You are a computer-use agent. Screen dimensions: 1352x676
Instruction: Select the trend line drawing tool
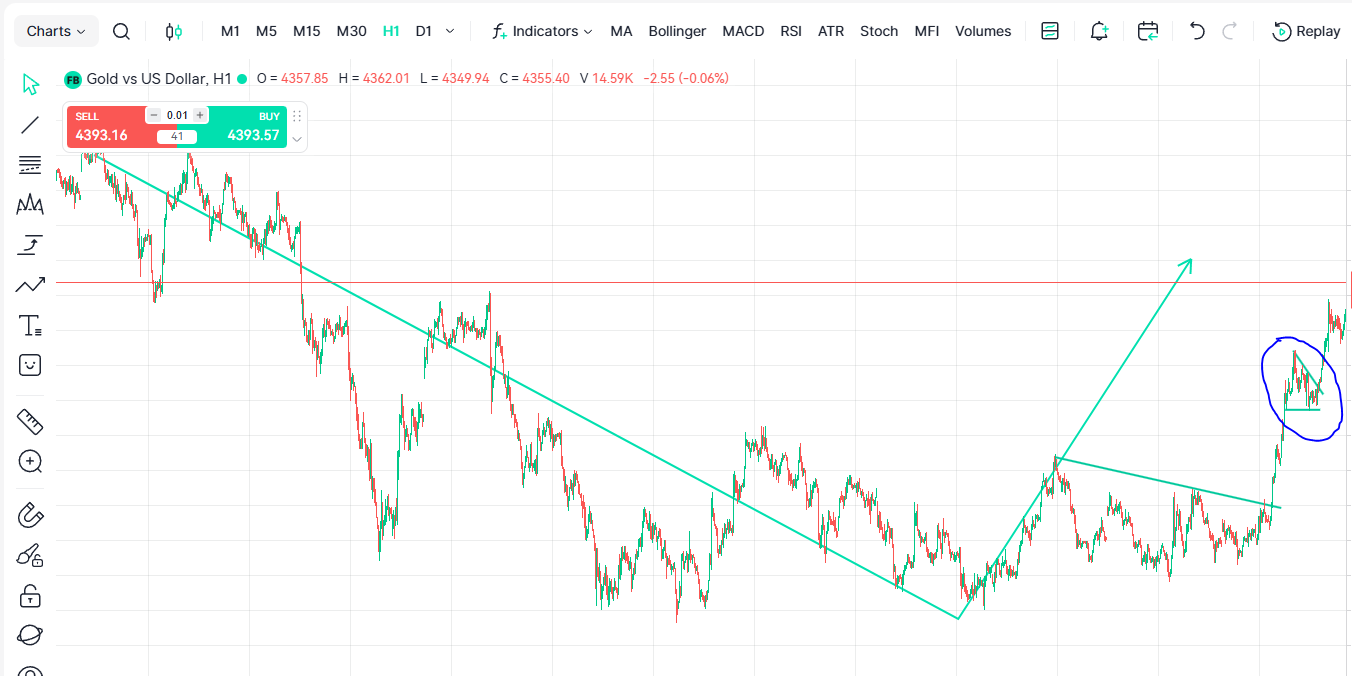pyautogui.click(x=30, y=125)
